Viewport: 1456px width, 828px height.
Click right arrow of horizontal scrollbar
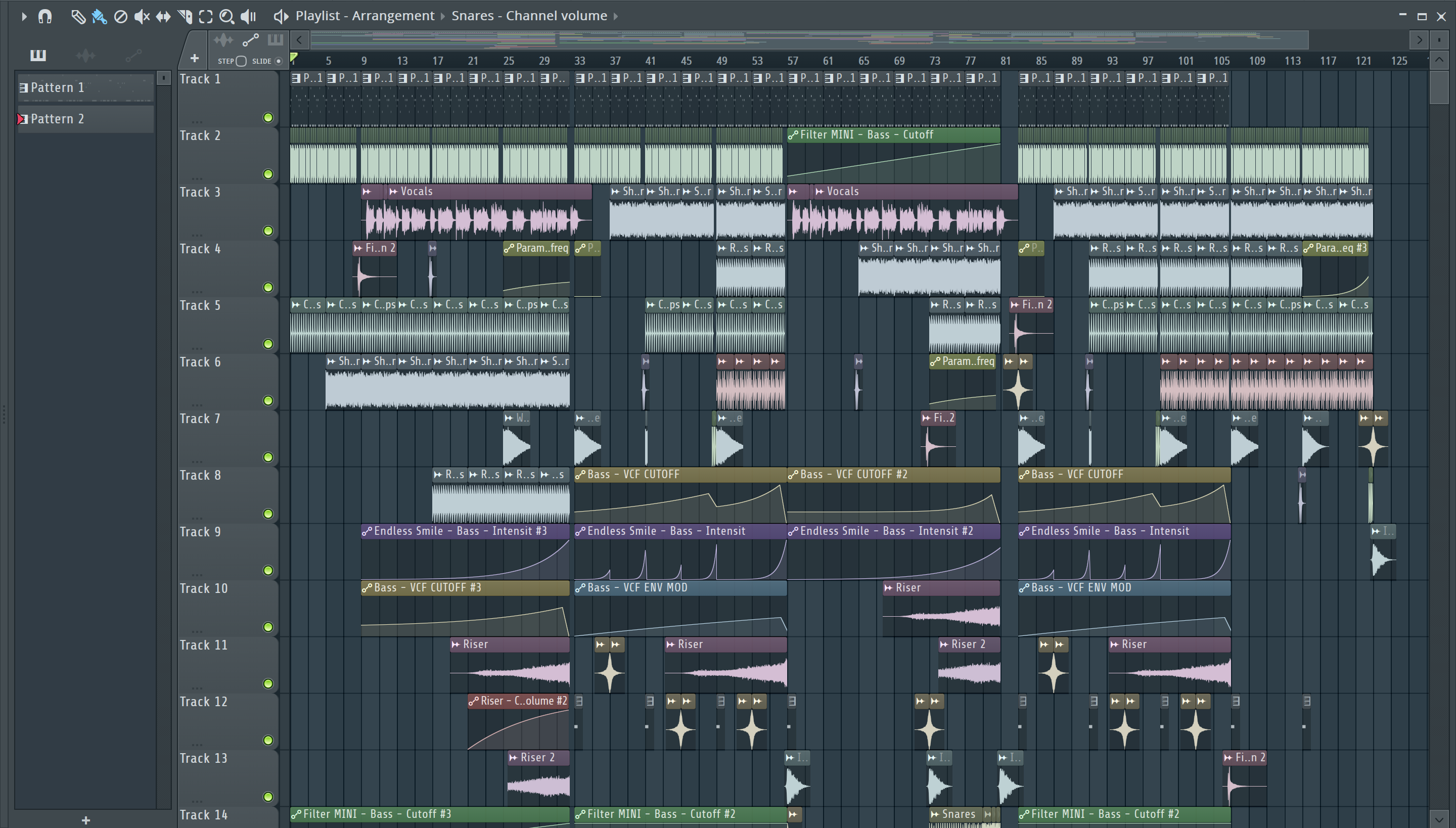coord(1420,40)
